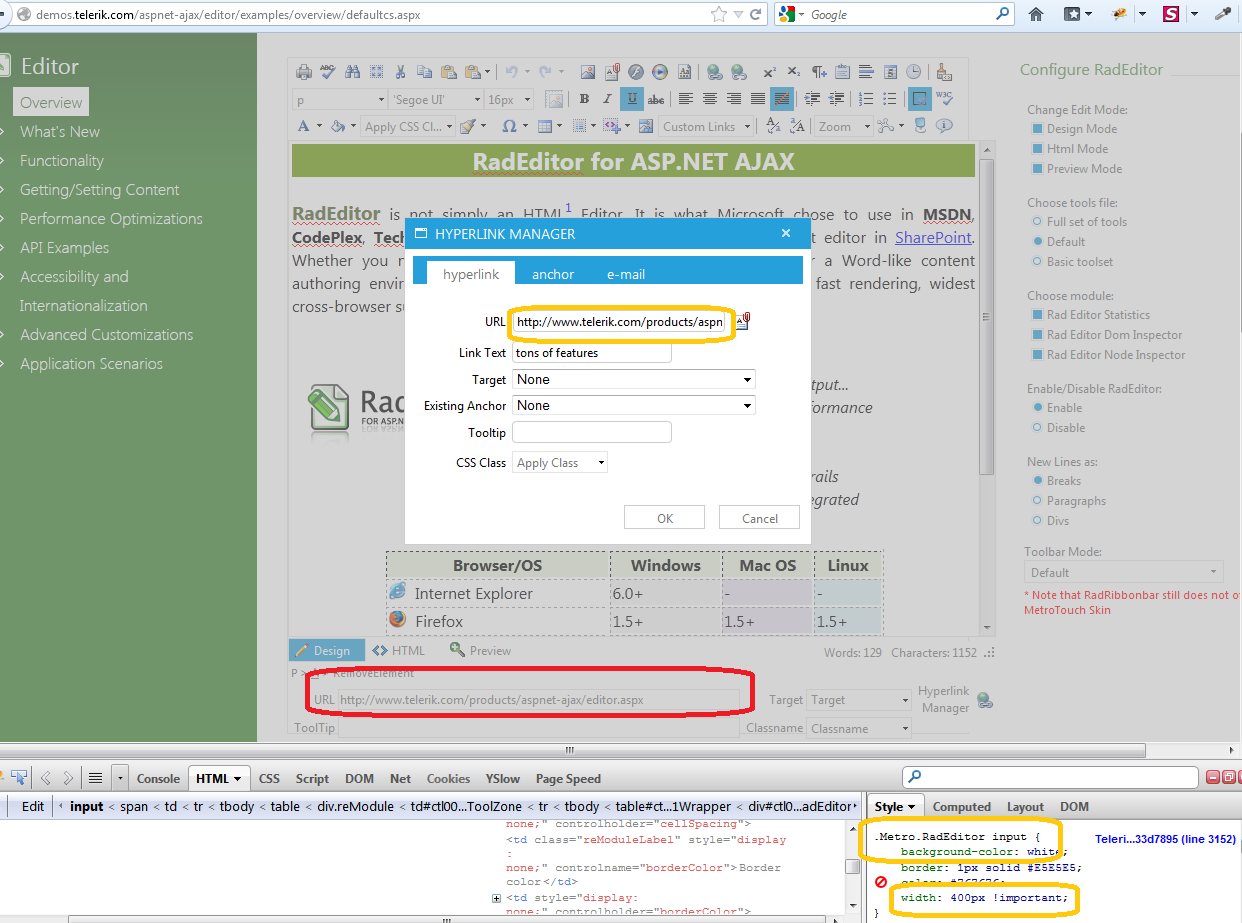Click Firebug inspect element icon
The width and height of the screenshot is (1242, 923).
click(19, 778)
